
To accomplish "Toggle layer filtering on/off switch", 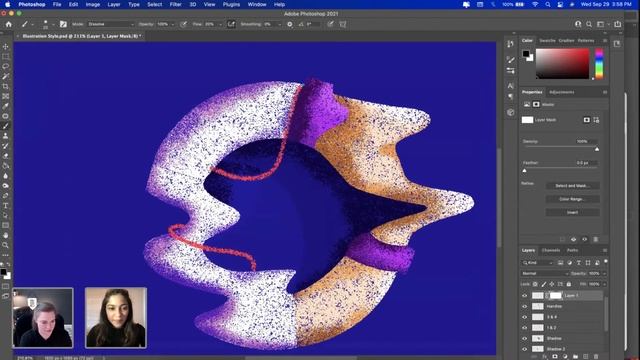I will coord(606,261).
